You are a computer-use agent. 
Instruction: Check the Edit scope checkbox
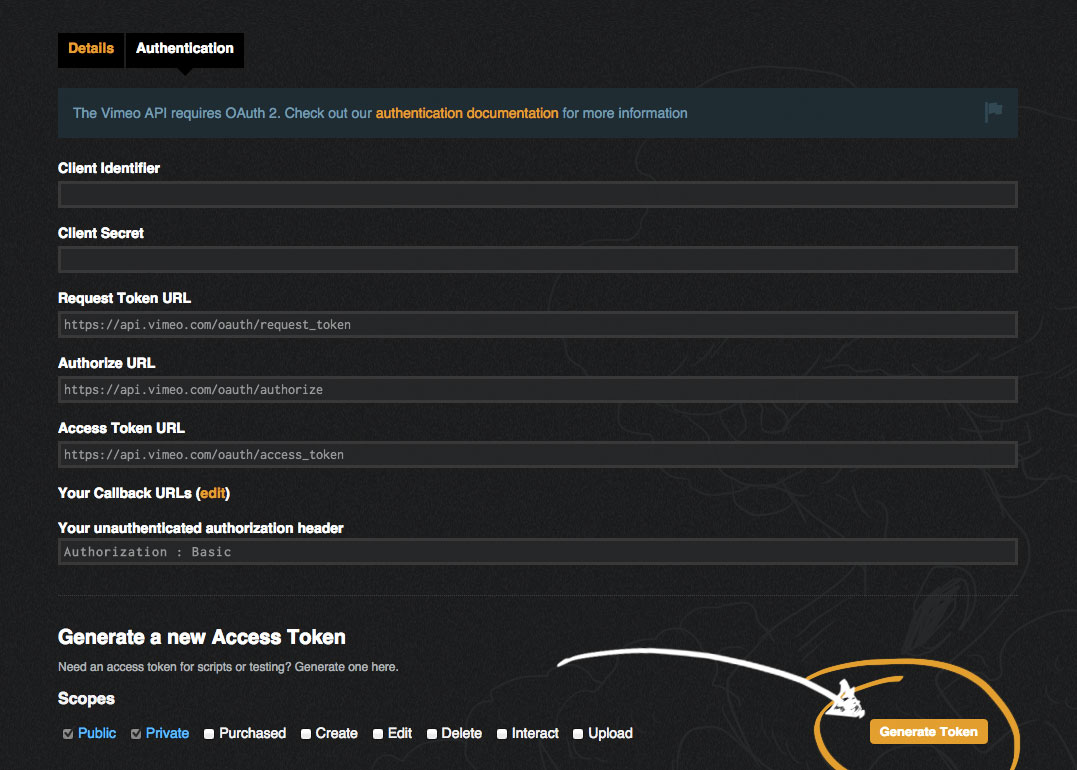point(378,734)
